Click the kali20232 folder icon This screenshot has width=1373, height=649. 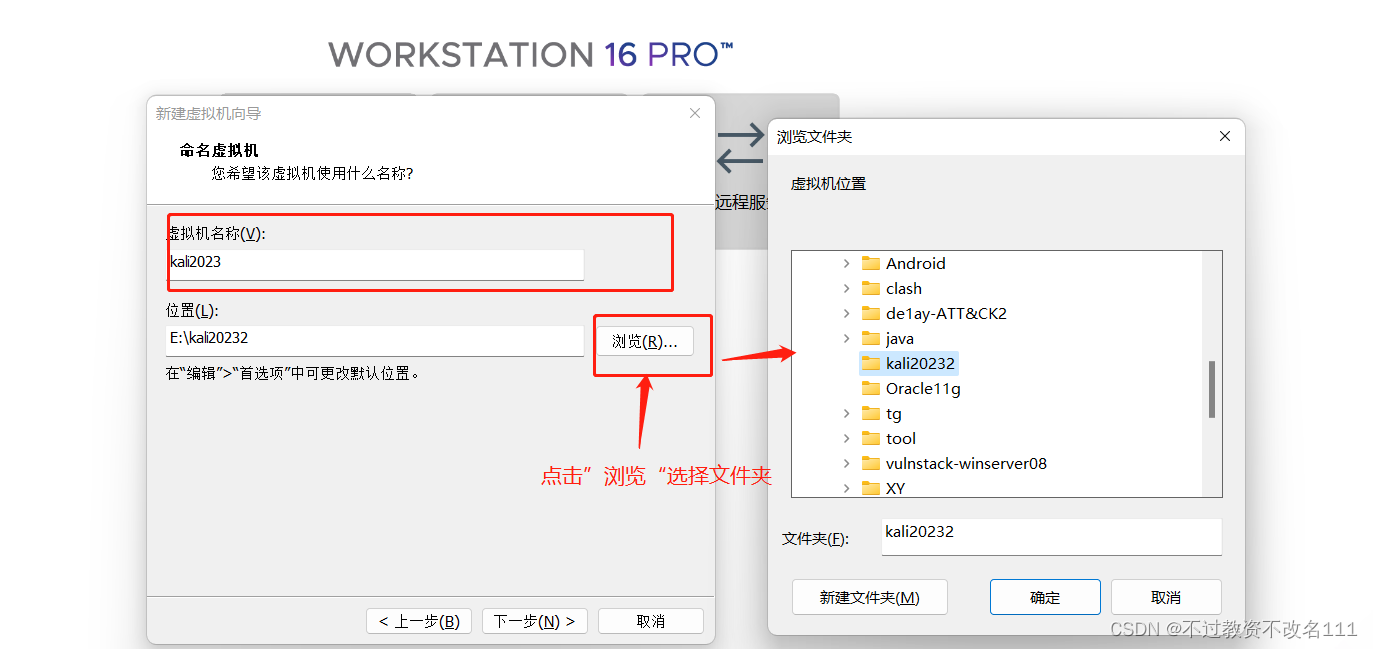pyautogui.click(x=870, y=363)
